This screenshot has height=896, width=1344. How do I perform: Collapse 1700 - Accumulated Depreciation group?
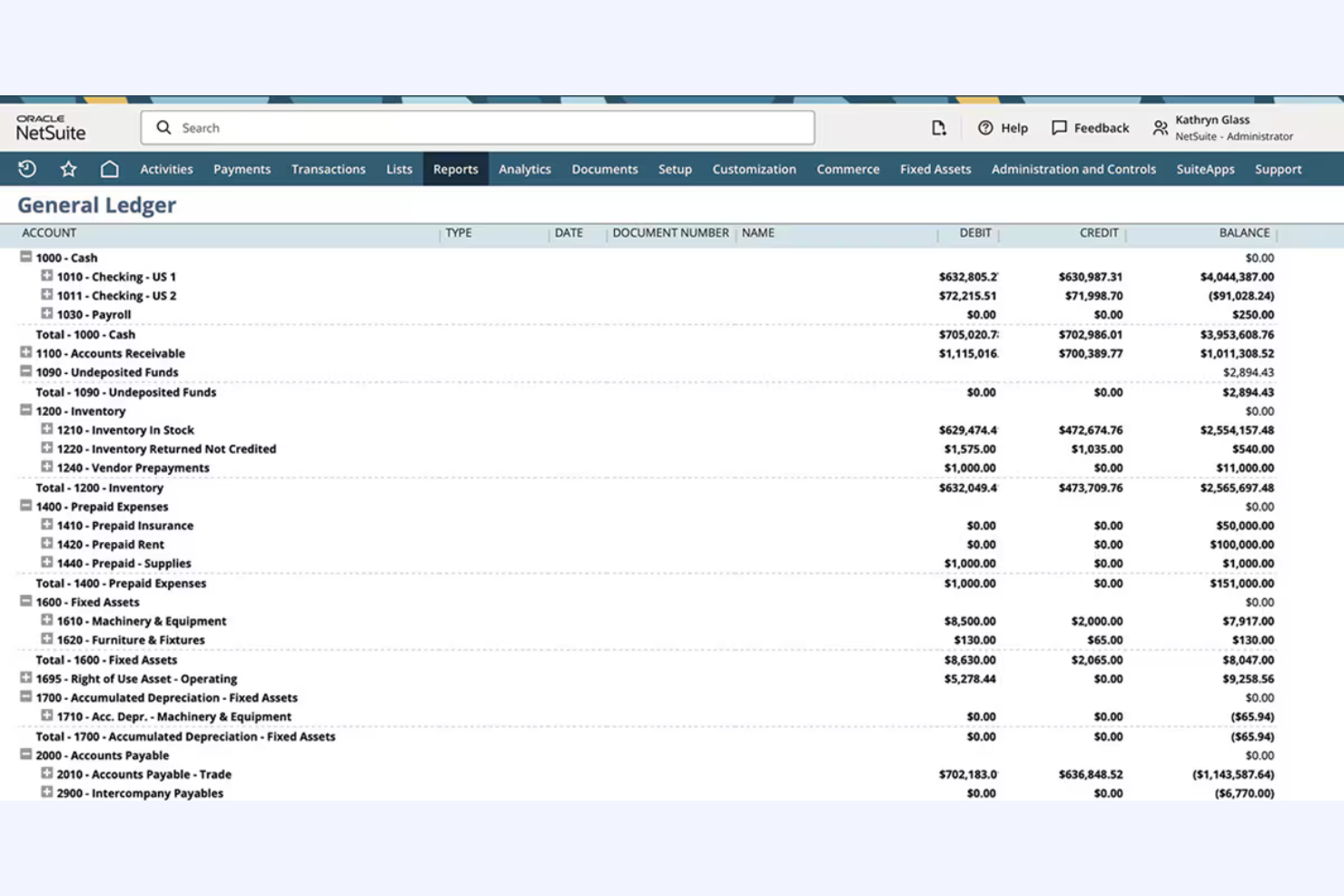[x=25, y=697]
